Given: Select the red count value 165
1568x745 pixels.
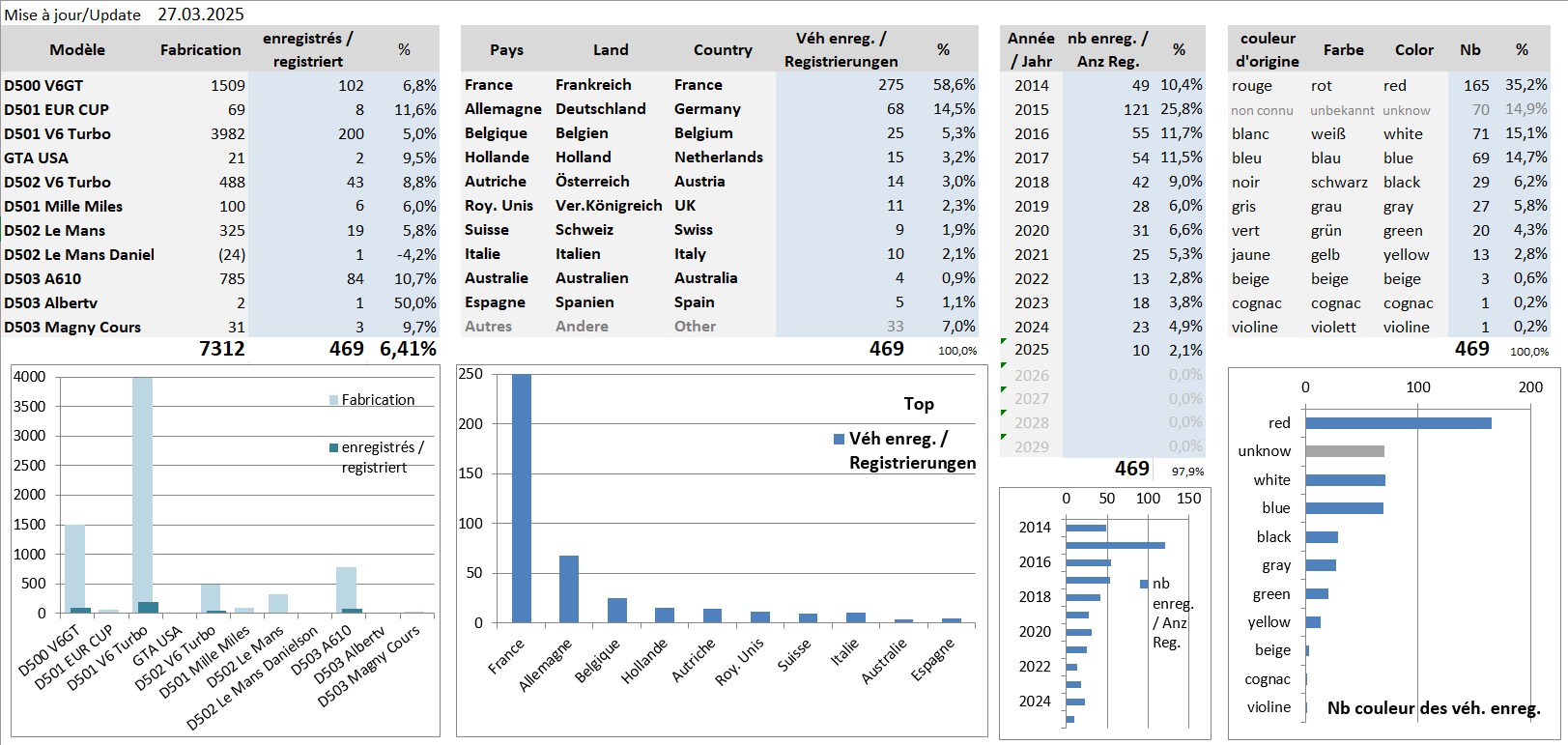Looking at the screenshot, I should [x=1476, y=85].
